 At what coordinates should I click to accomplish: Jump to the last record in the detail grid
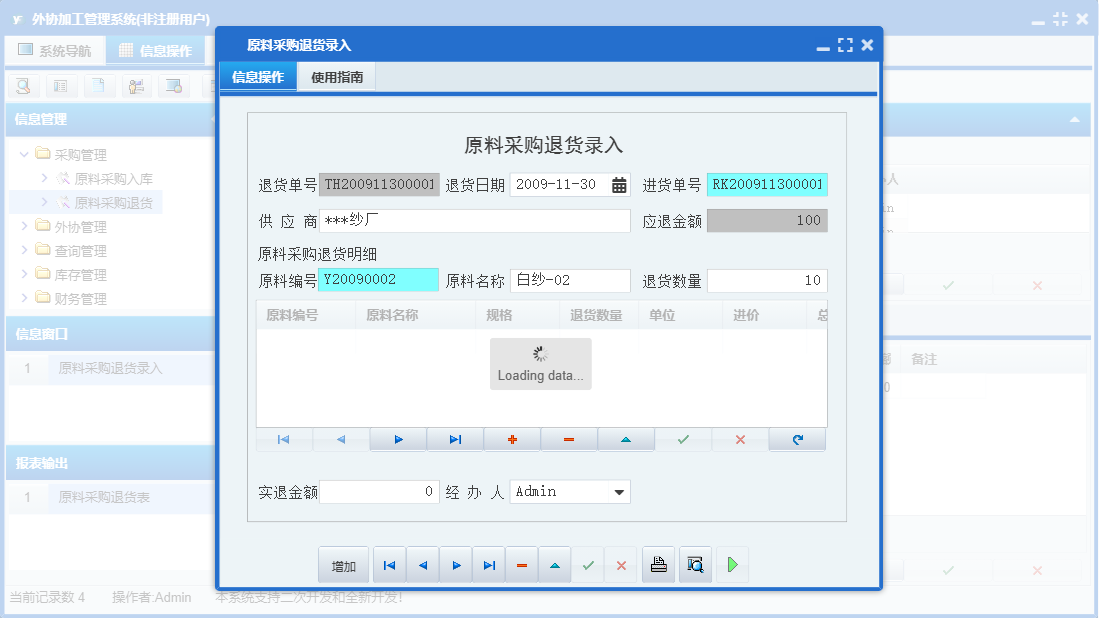(454, 439)
